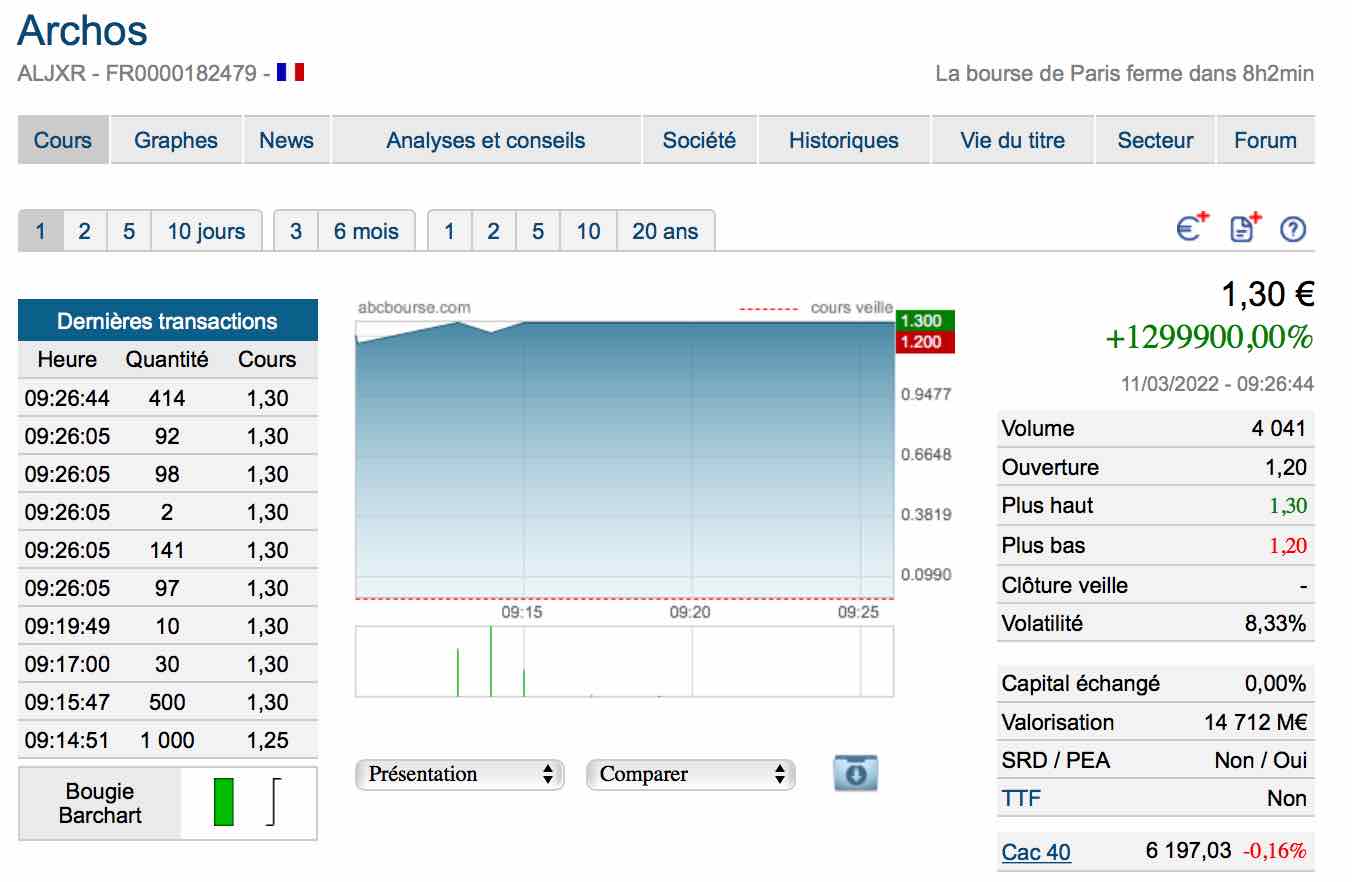Click the SRD / PEA value Non / Oui

pyautogui.click(x=1261, y=760)
